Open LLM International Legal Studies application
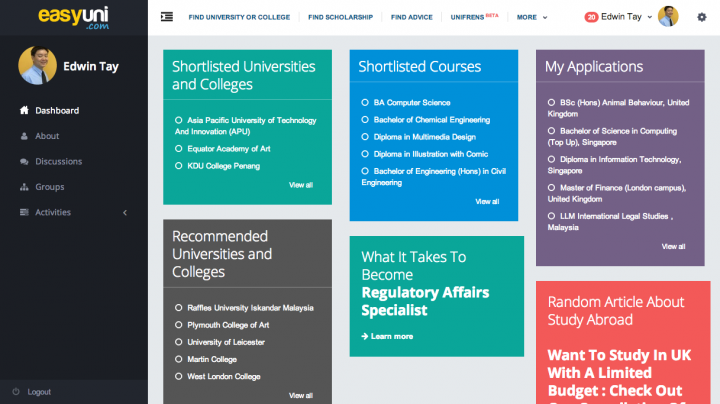This screenshot has width=720, height=404. 610,222
